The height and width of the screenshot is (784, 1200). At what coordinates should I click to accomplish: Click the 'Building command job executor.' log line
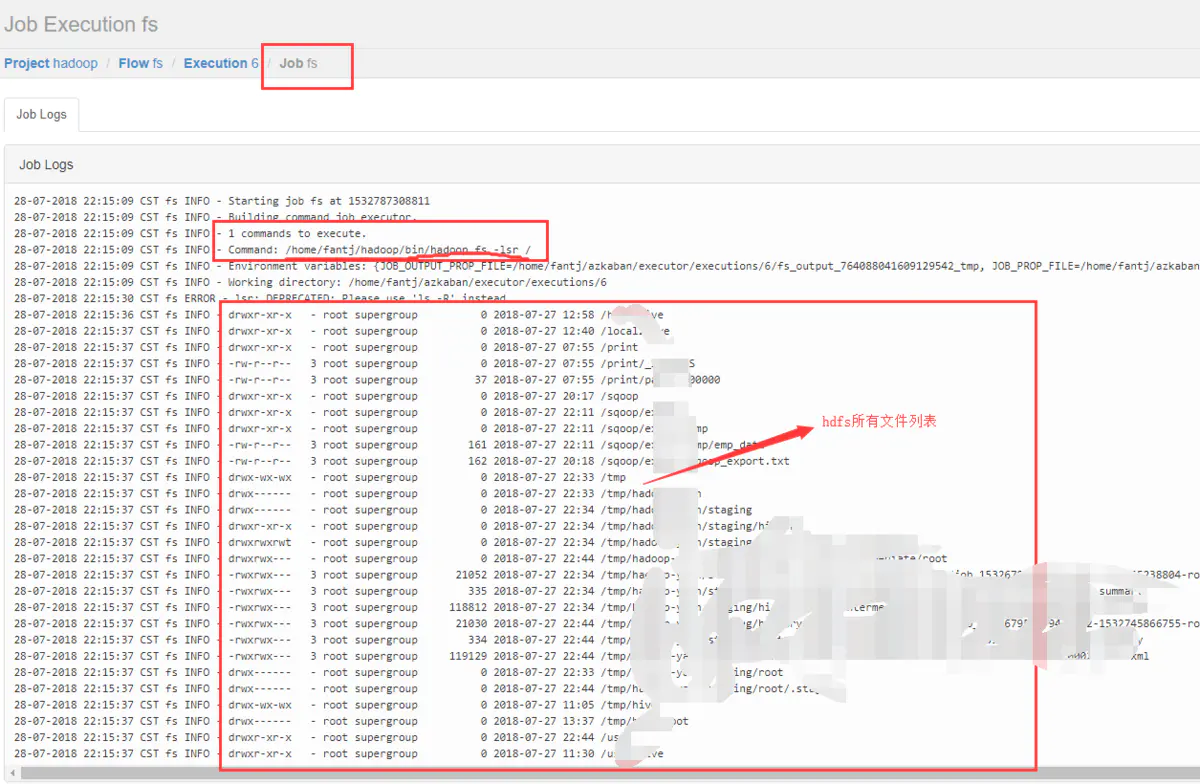[x=215, y=217]
